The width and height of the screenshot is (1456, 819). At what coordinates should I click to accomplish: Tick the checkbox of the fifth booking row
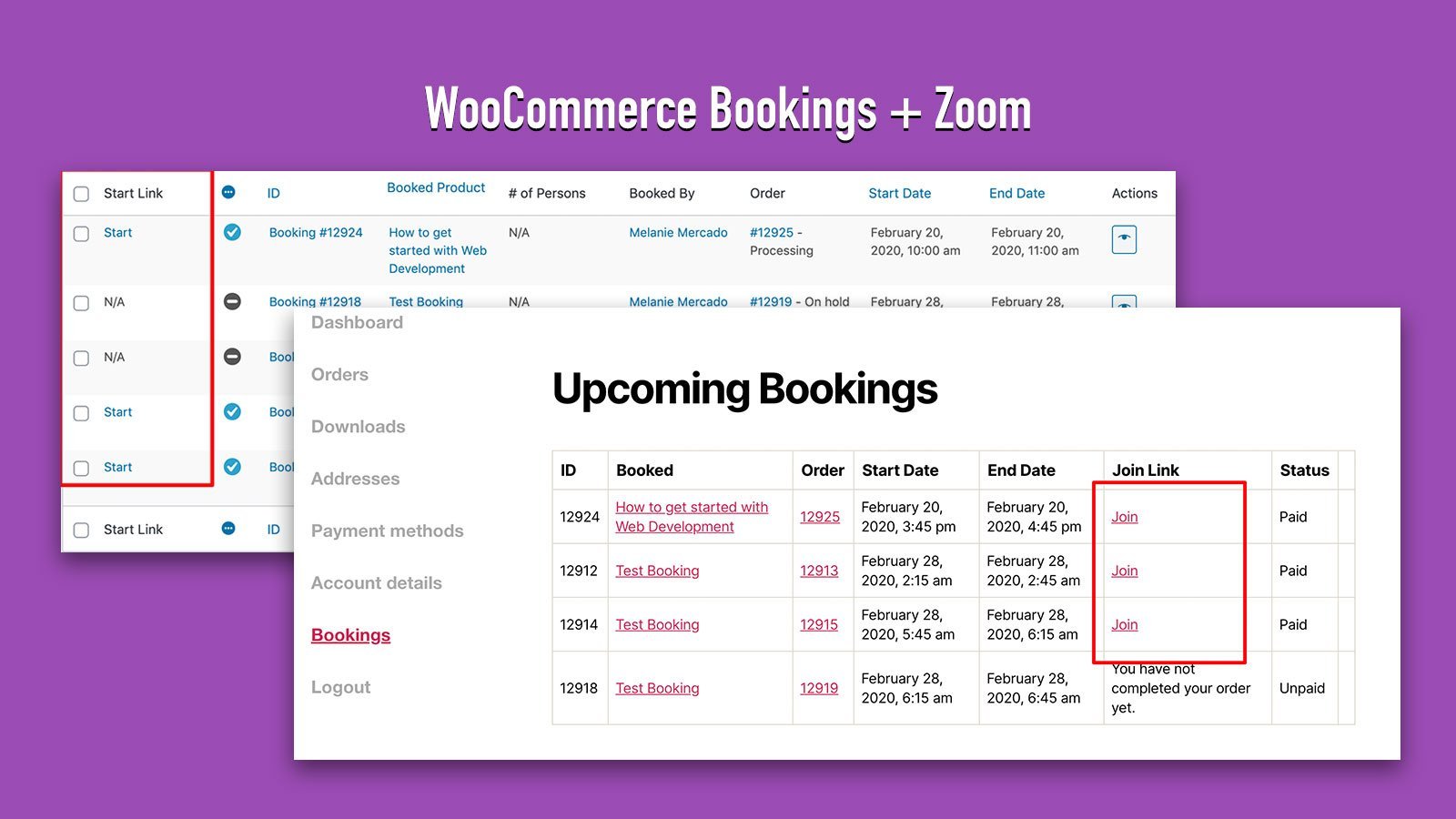81,469
